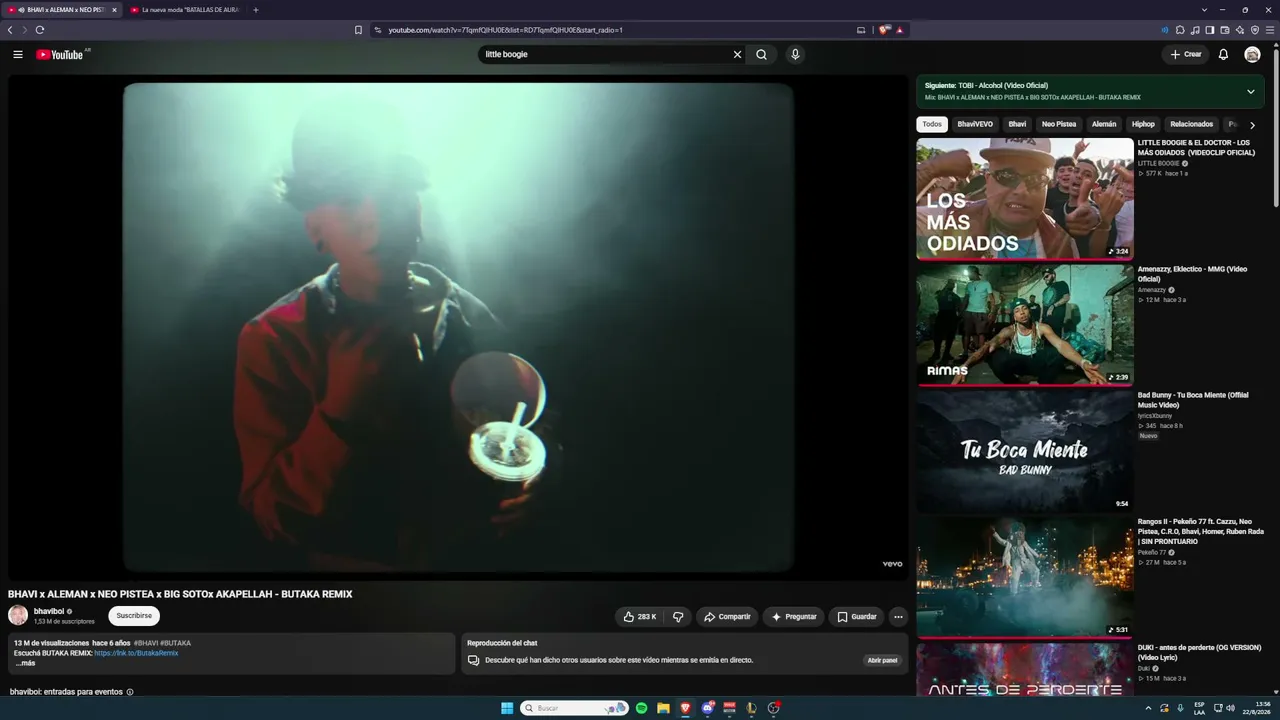Open a new browser tab
The image size is (1280, 720).
(256, 10)
